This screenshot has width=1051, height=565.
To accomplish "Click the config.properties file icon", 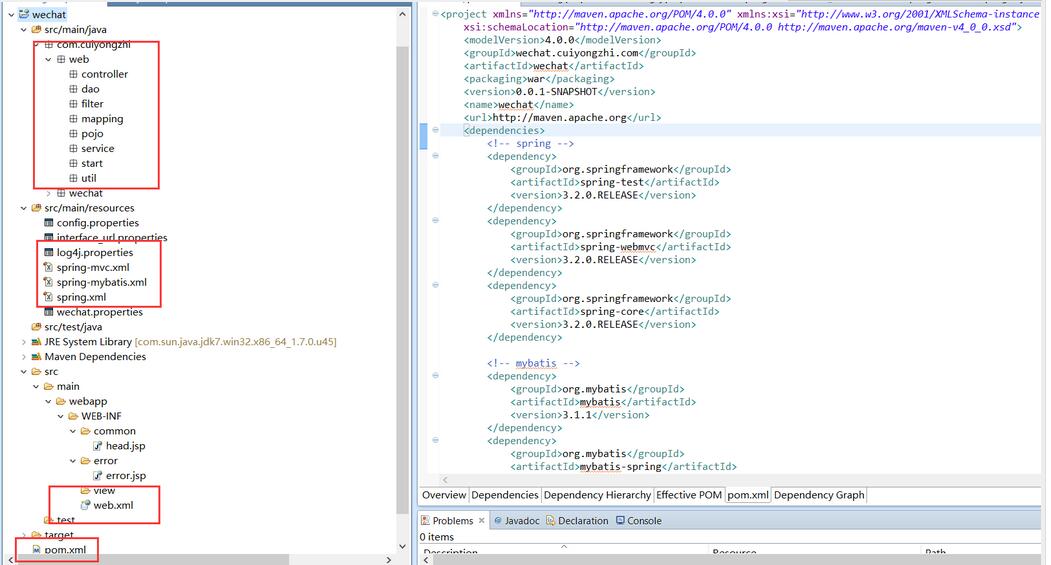I will (x=48, y=223).
